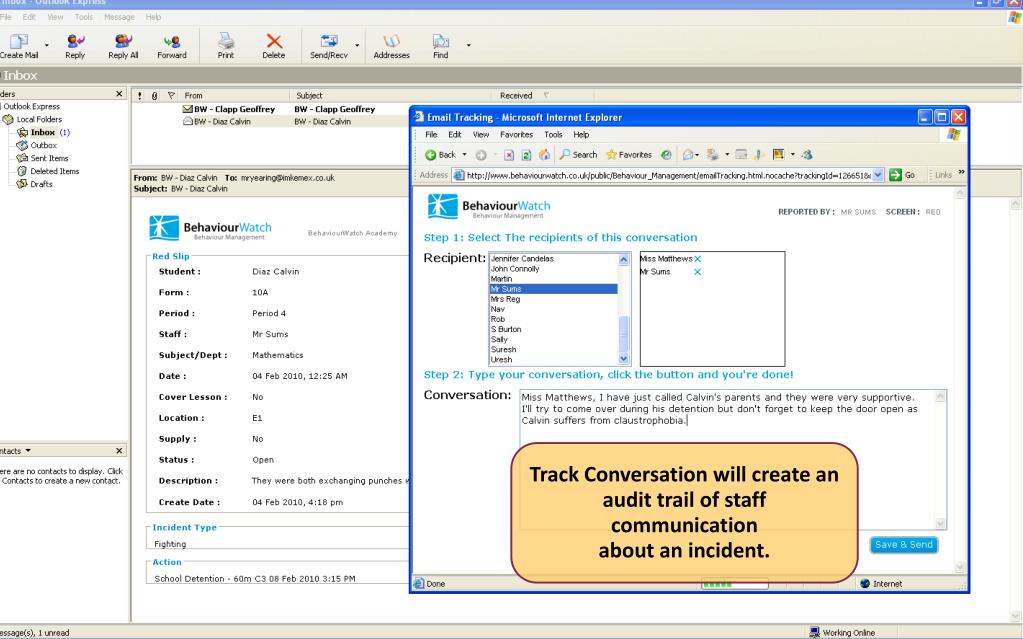Click the Reply toolbar icon

point(75,46)
